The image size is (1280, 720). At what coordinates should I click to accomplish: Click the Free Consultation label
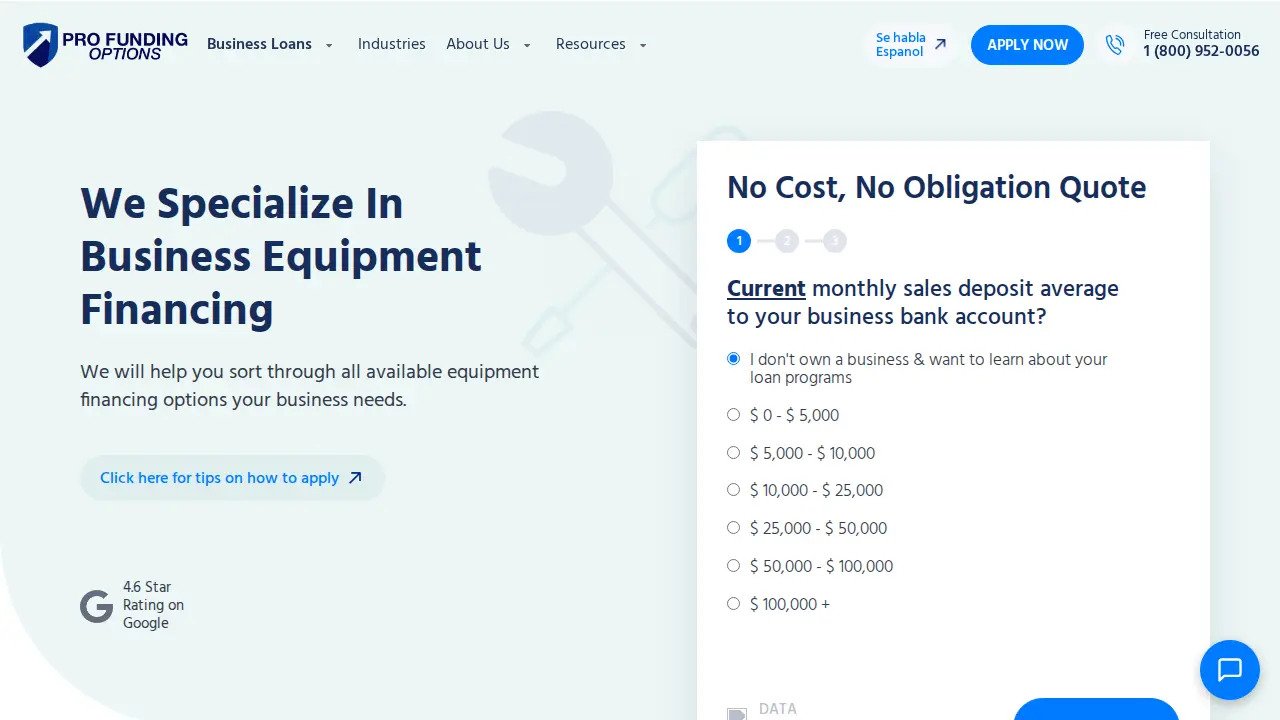click(1192, 34)
